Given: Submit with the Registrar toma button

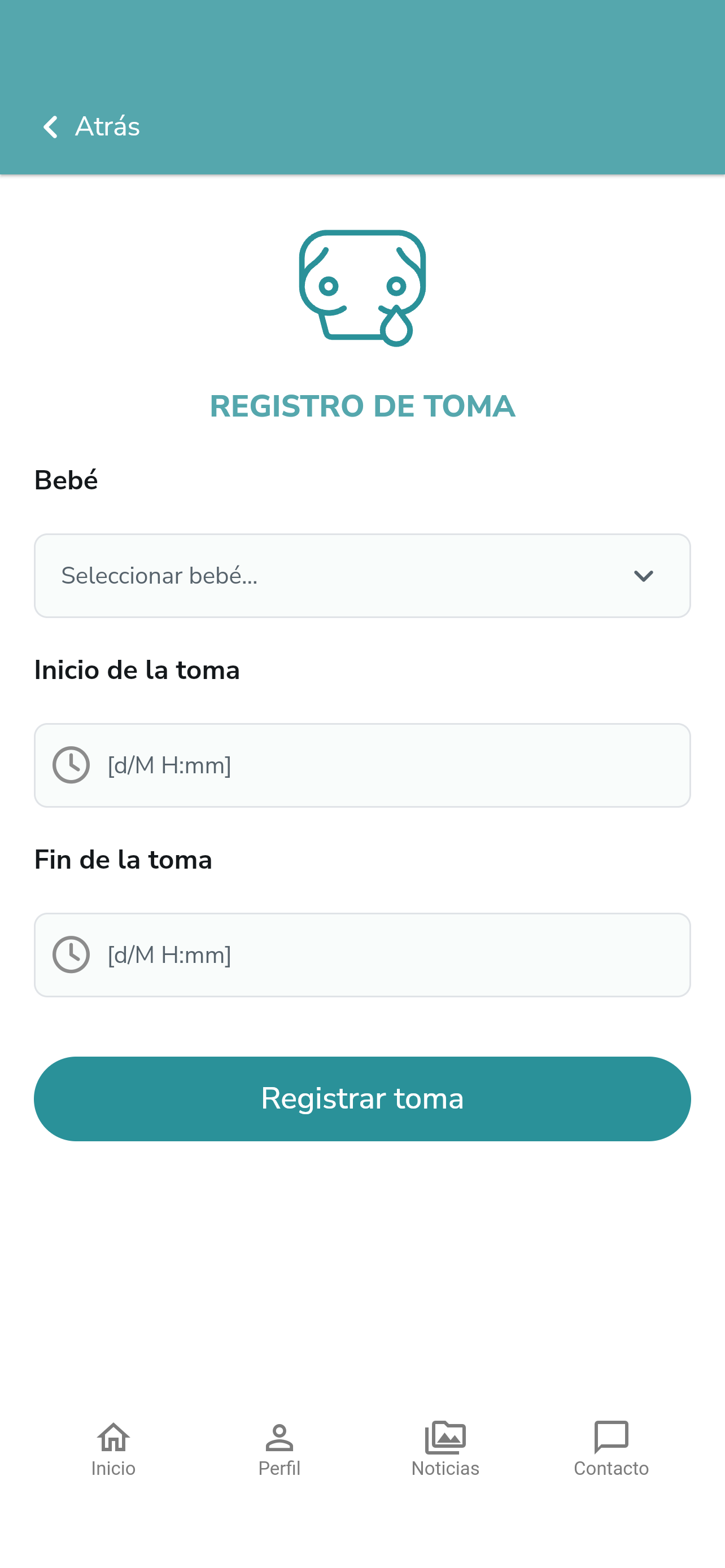Looking at the screenshot, I should click(362, 1098).
